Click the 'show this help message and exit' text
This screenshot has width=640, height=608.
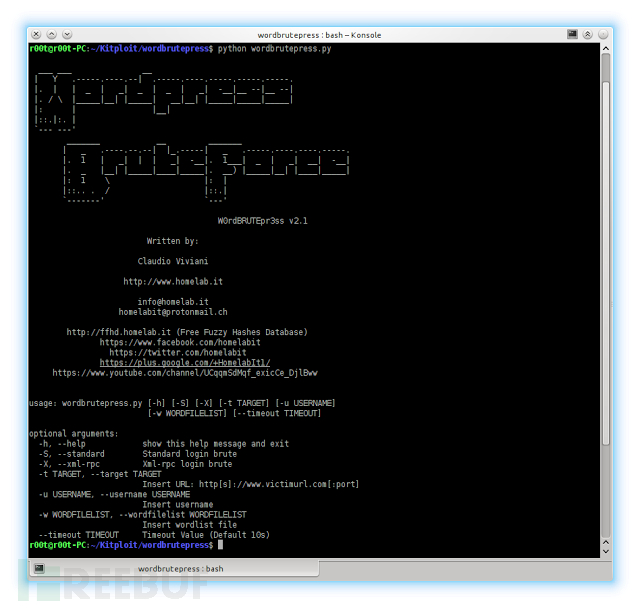[216, 444]
